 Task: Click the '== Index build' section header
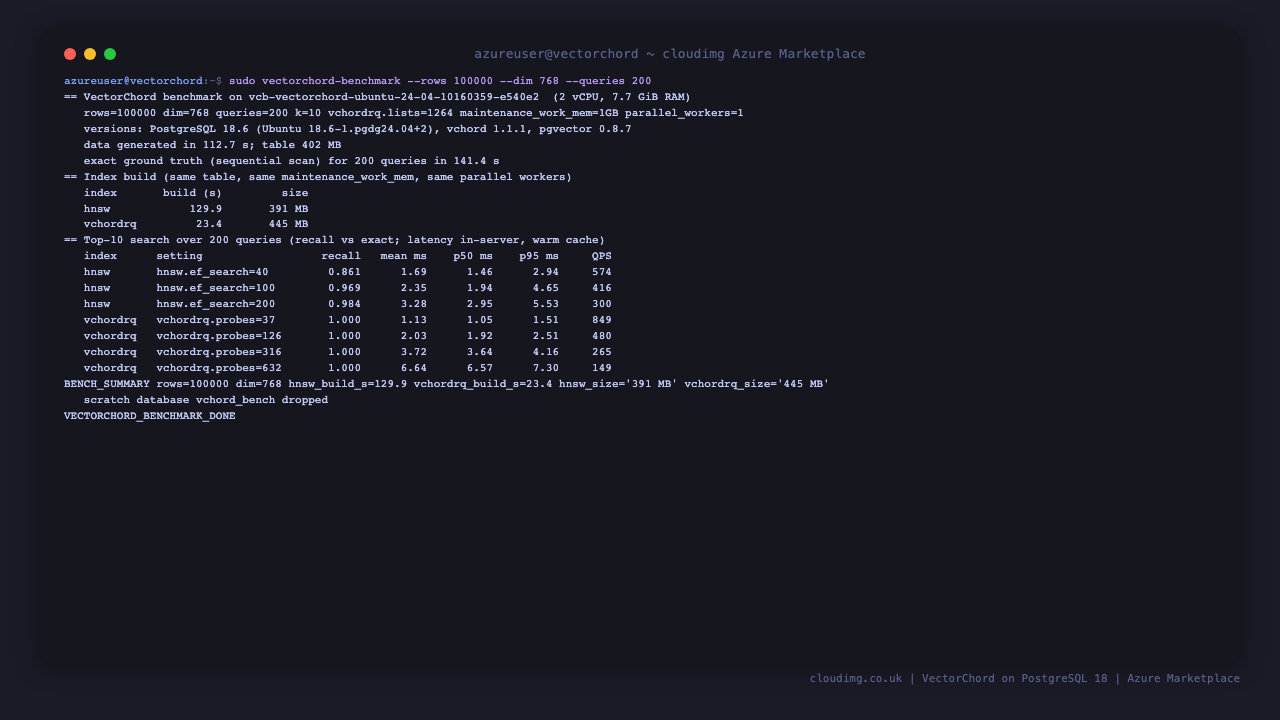(318, 177)
